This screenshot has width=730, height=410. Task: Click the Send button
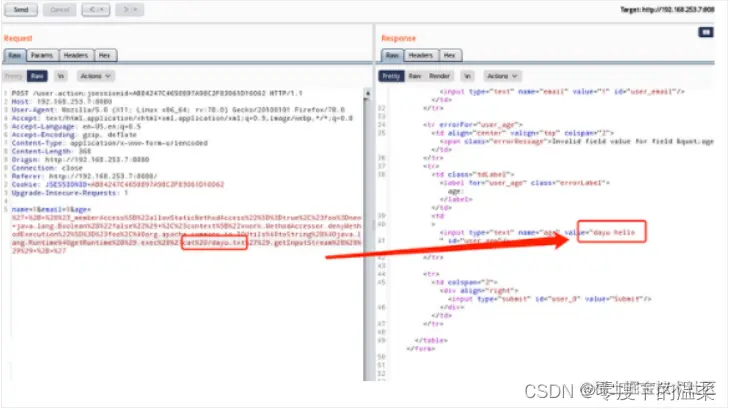[21, 10]
